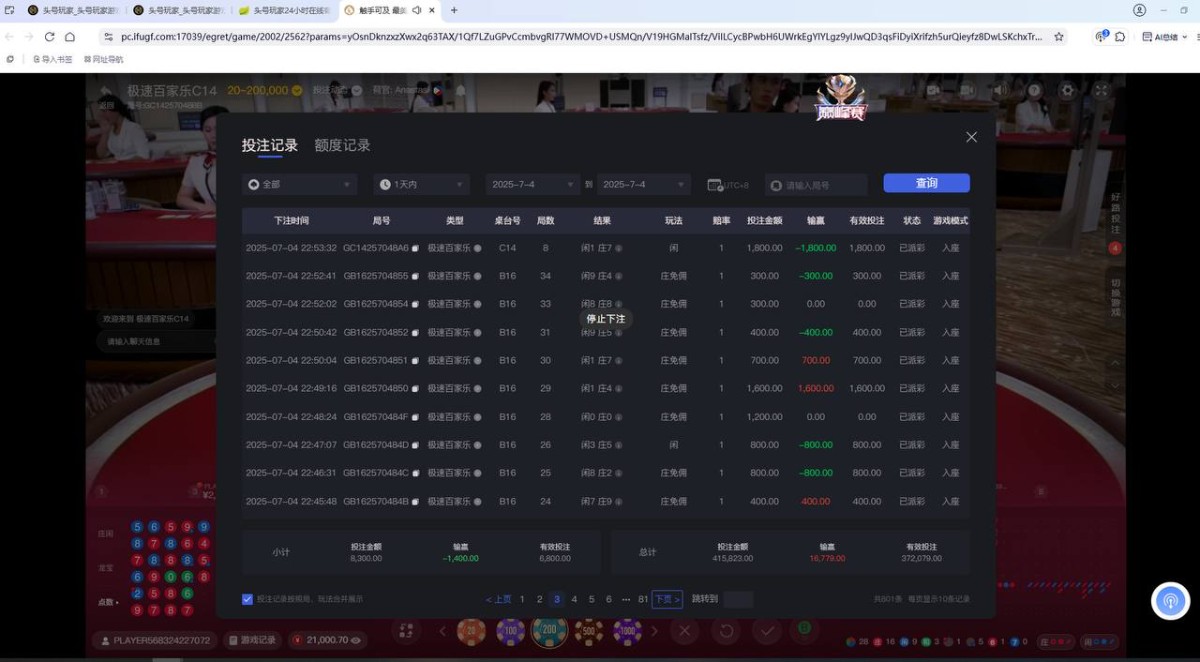
Task: Click the cancel bets X icon
Action: coord(684,631)
